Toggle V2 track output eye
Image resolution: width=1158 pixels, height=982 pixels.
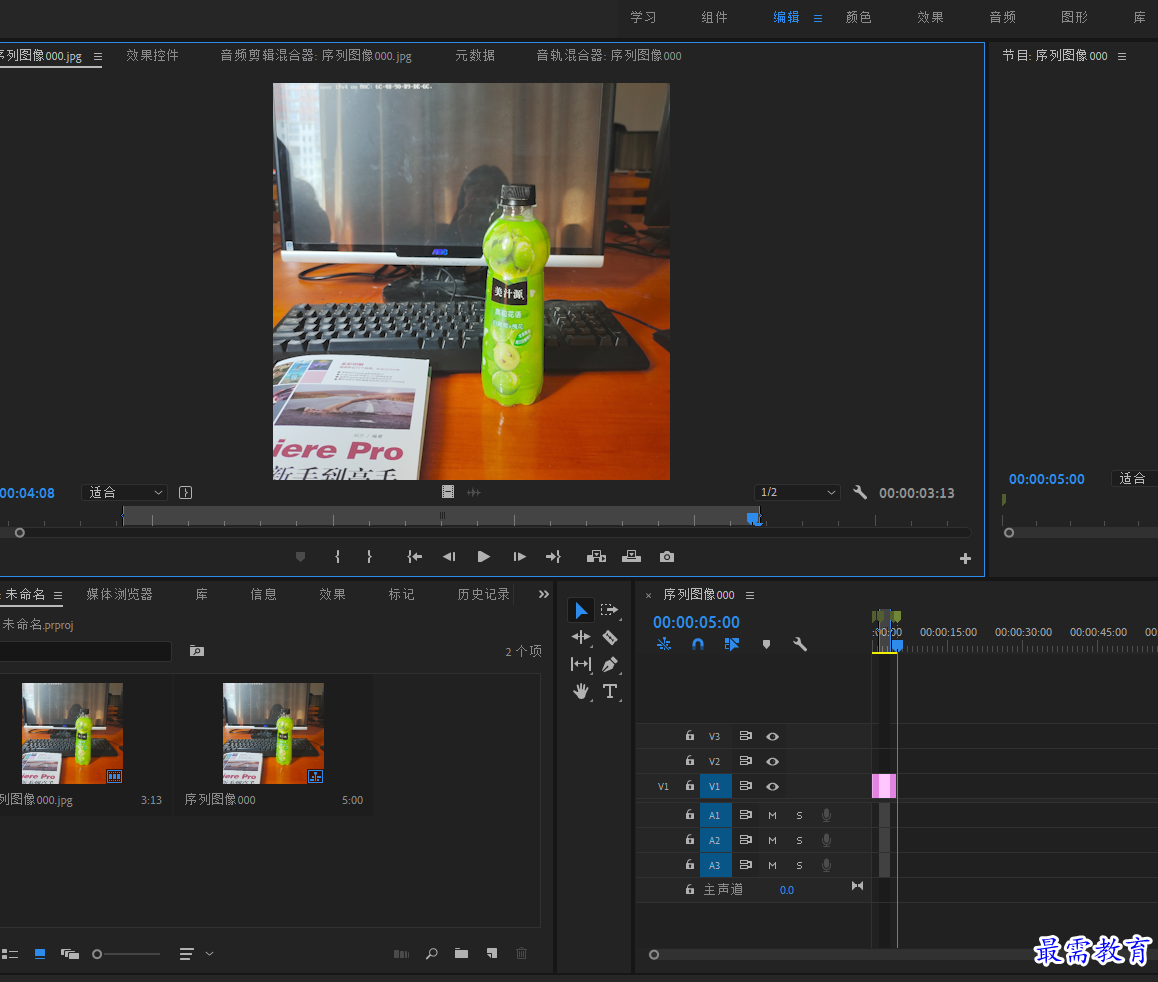pyautogui.click(x=772, y=761)
